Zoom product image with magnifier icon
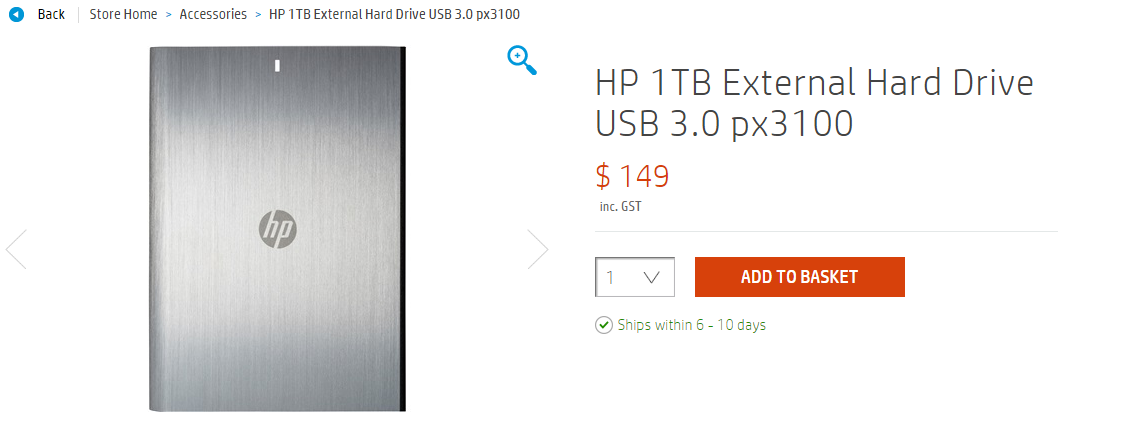This screenshot has width=1123, height=429. pos(522,60)
